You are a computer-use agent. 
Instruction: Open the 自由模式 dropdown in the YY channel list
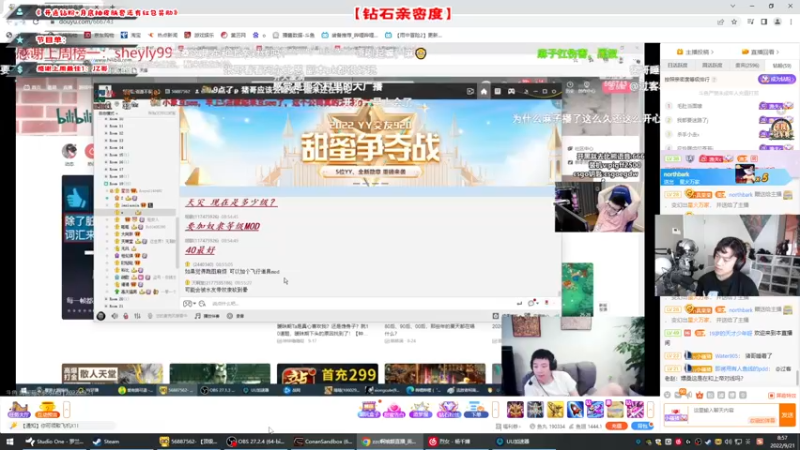108,113
